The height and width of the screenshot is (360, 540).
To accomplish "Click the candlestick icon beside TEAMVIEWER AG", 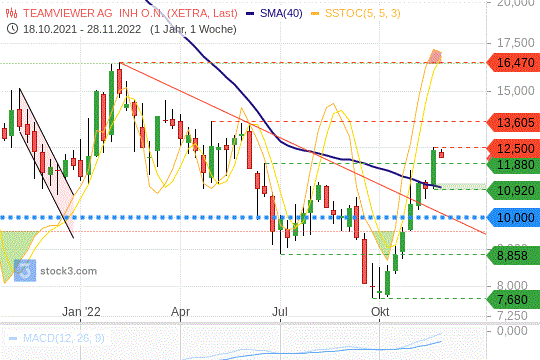I will coord(11,13).
